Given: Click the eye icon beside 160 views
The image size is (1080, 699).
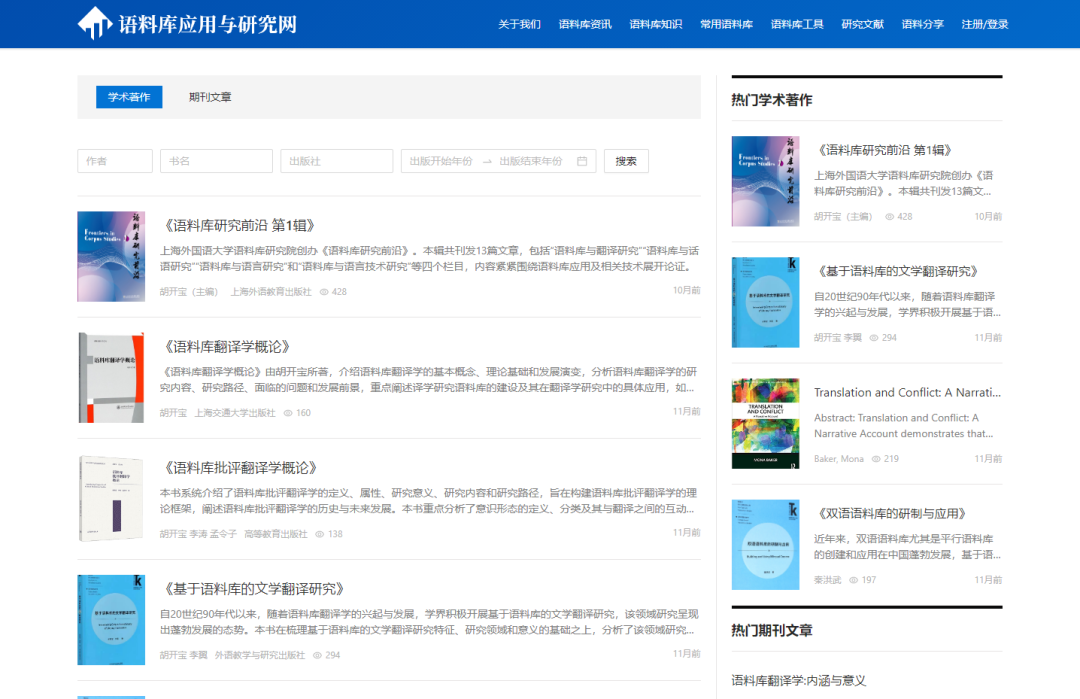Looking at the screenshot, I should (288, 413).
